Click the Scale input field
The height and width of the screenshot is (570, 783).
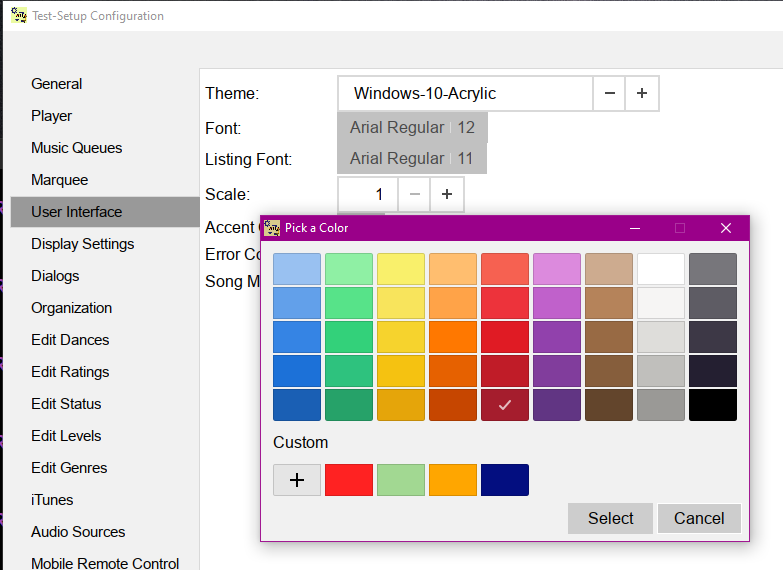(x=368, y=194)
